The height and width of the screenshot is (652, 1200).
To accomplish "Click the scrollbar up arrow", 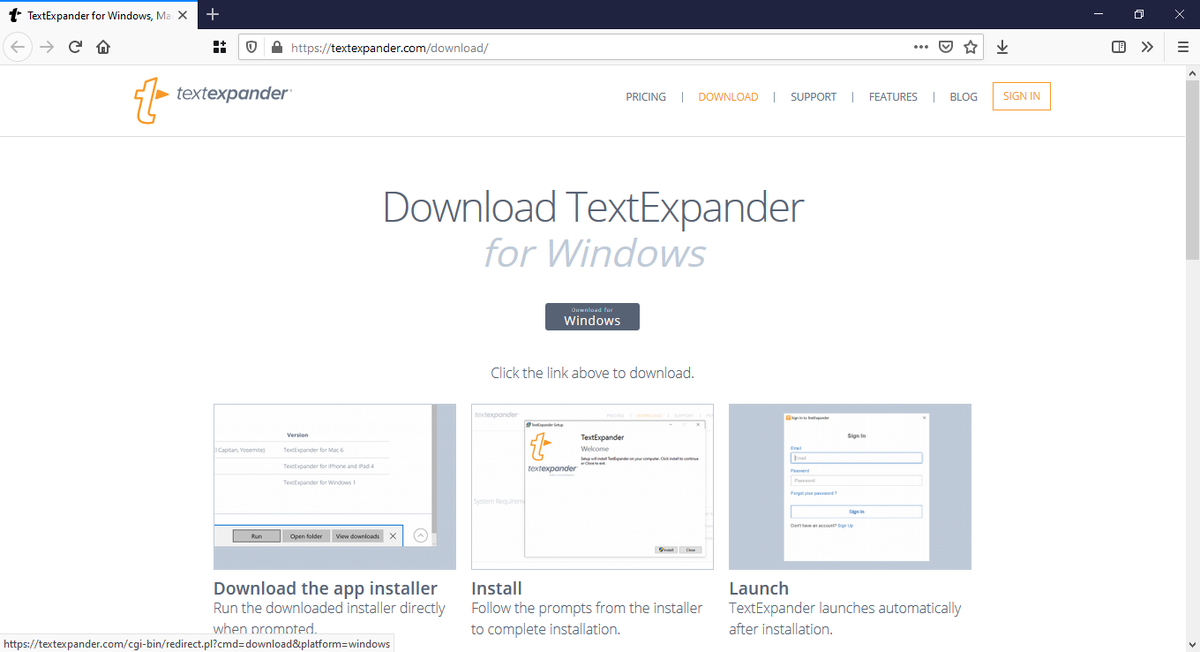I will [1191, 74].
